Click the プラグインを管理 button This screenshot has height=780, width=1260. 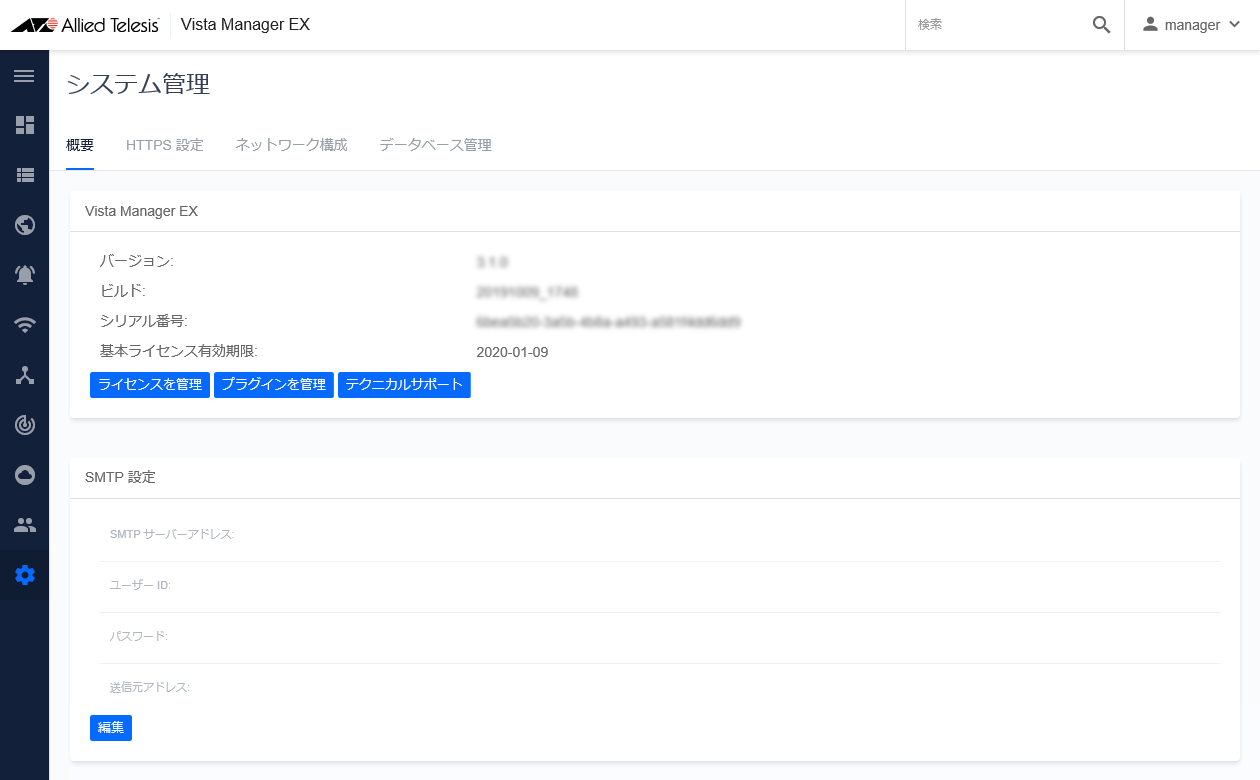[274, 385]
